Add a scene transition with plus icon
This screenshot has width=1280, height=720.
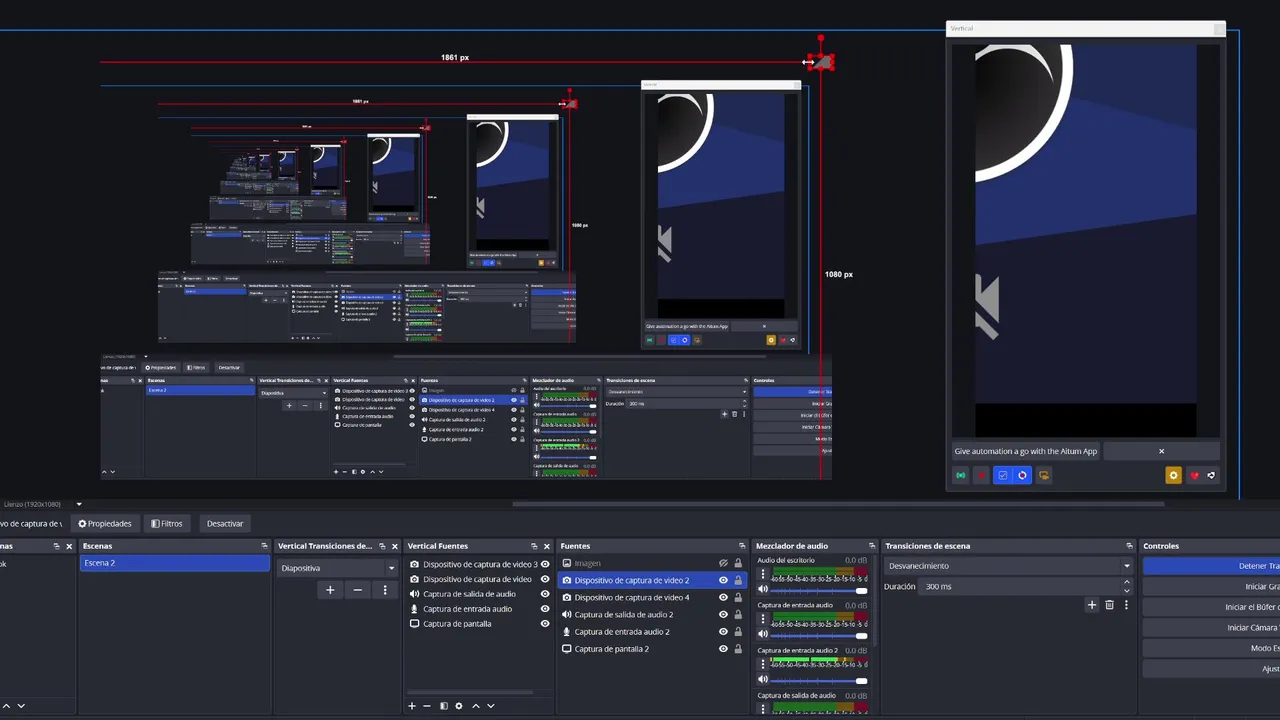[1092, 605]
